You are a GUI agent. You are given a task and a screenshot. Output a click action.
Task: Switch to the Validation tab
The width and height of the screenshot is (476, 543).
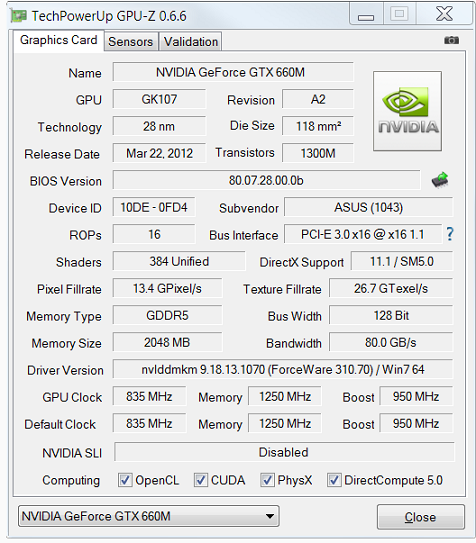(x=191, y=42)
